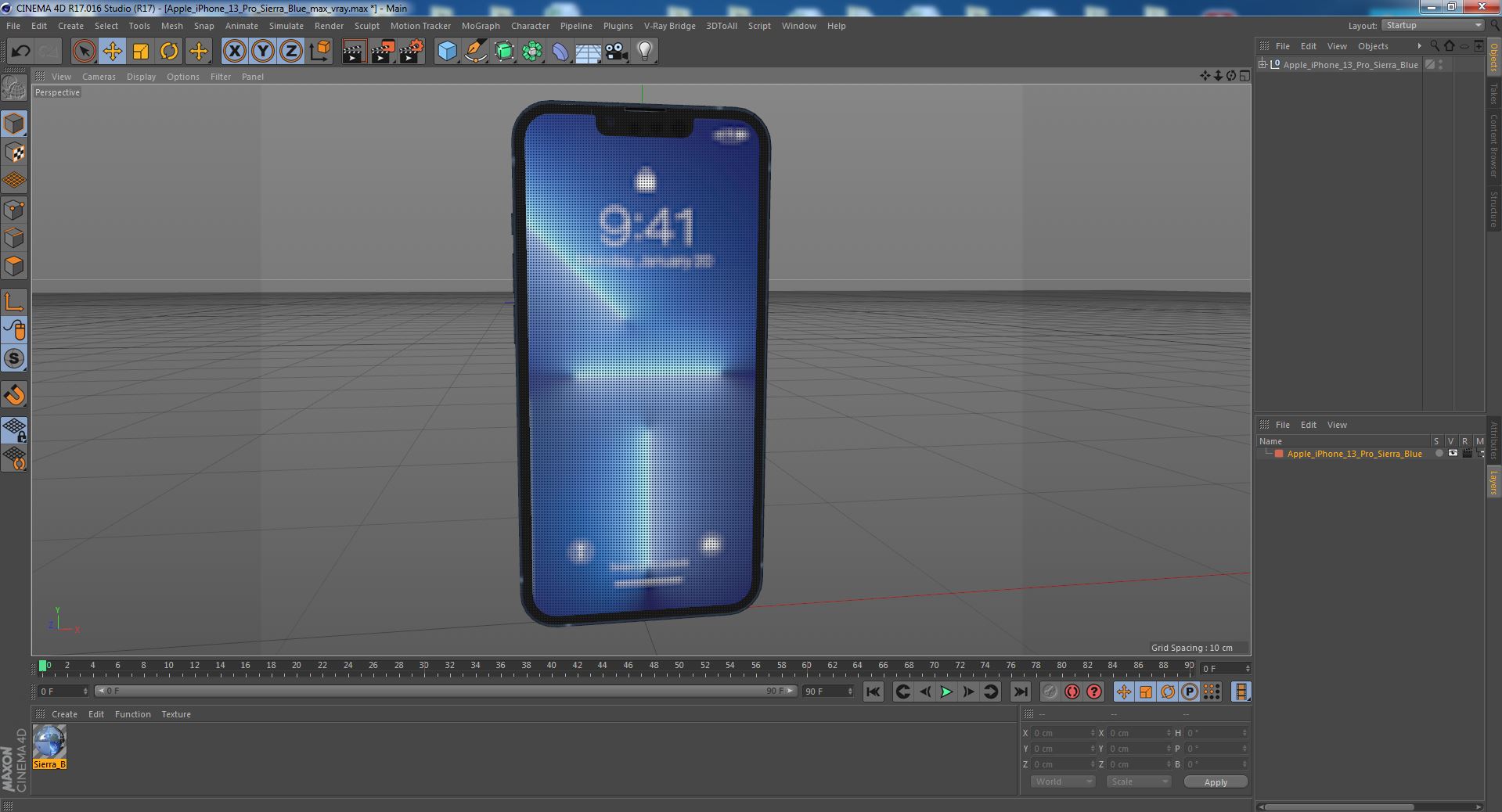Open the Layout Startup dropdown

(x=1433, y=25)
